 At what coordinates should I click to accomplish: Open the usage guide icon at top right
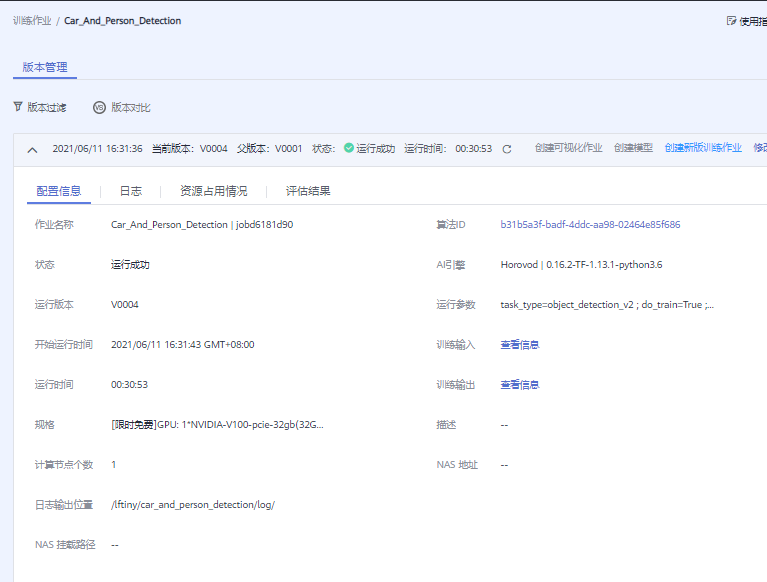(x=731, y=21)
